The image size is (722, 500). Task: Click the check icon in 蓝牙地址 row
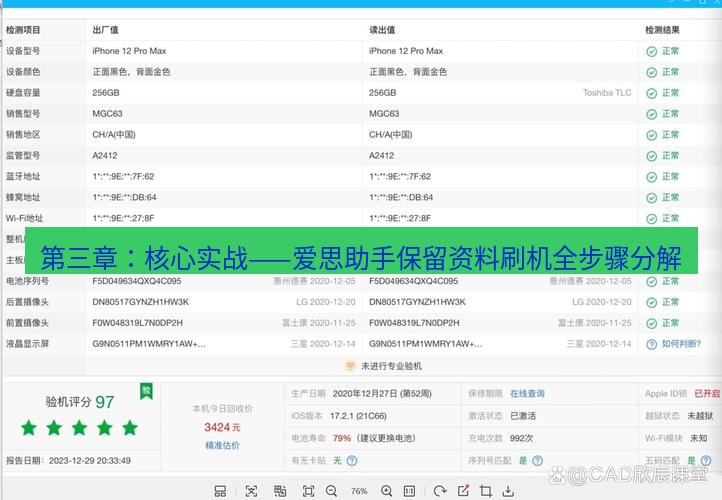651,177
